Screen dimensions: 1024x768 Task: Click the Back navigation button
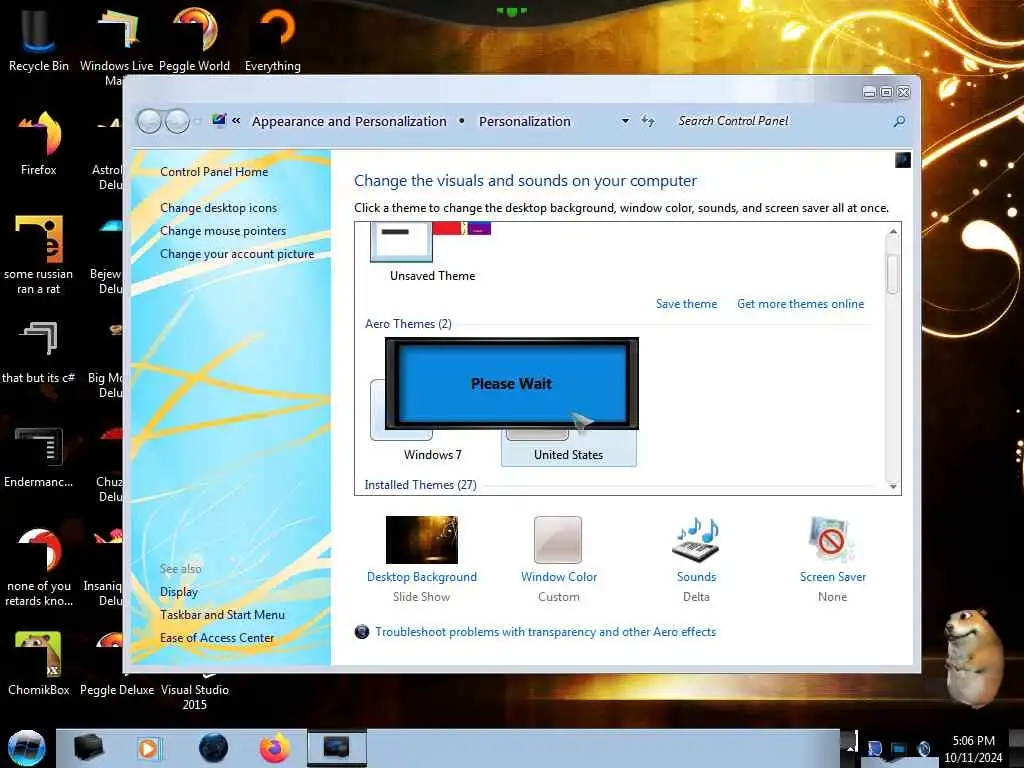click(x=149, y=121)
